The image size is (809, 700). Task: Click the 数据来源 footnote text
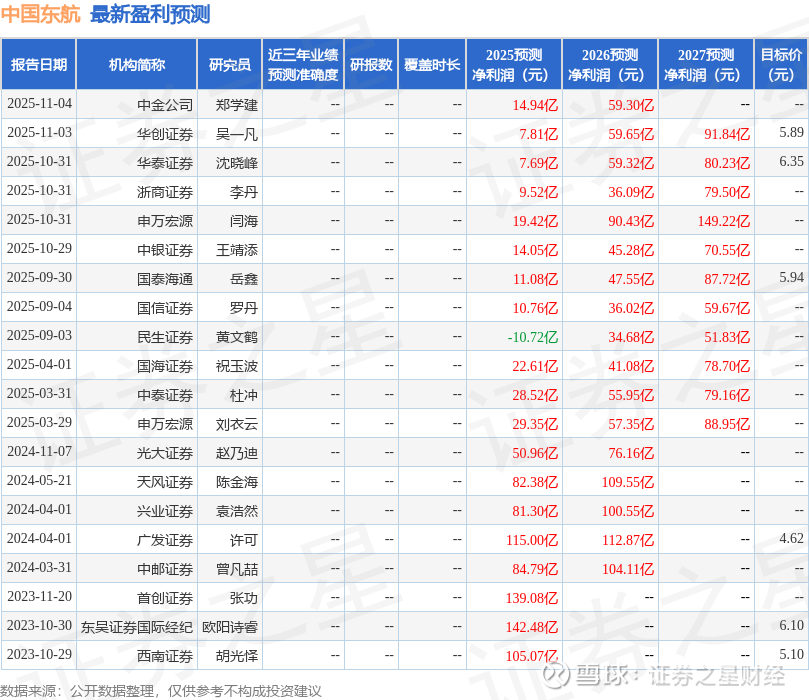point(160,691)
